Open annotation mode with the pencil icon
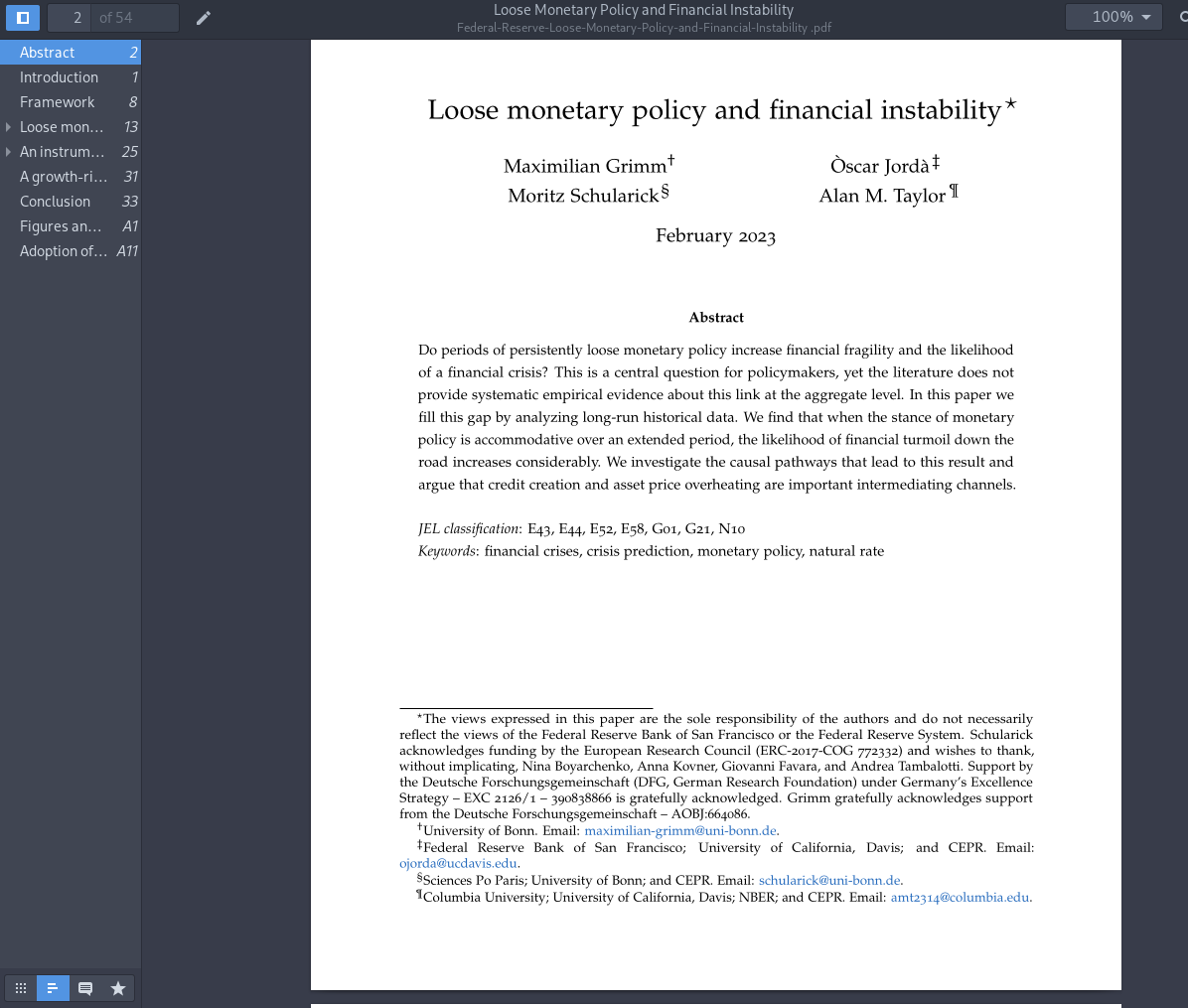 pyautogui.click(x=203, y=17)
